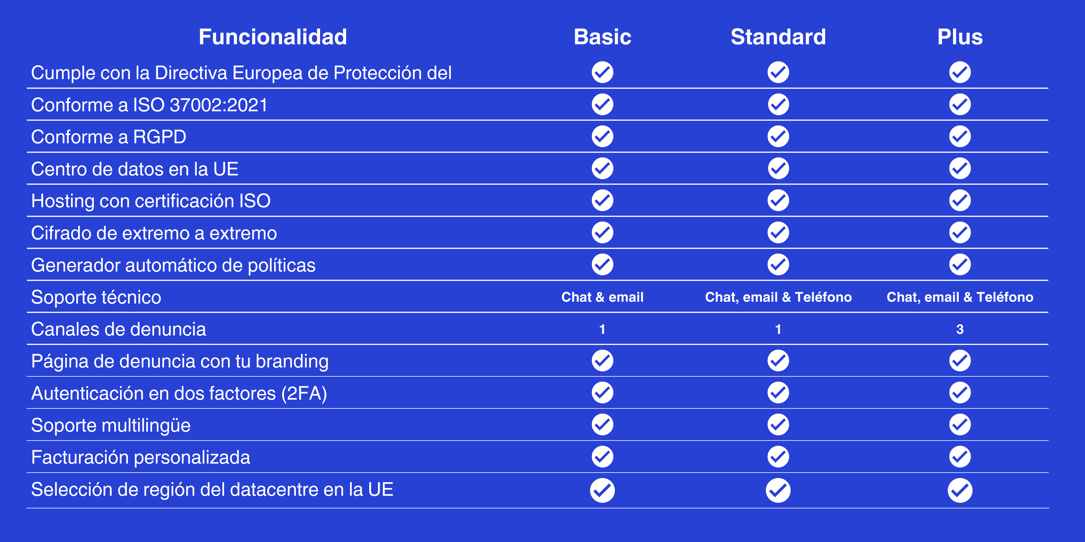Select the Basic plan column header
The image size is (1085, 542).
pyautogui.click(x=602, y=37)
